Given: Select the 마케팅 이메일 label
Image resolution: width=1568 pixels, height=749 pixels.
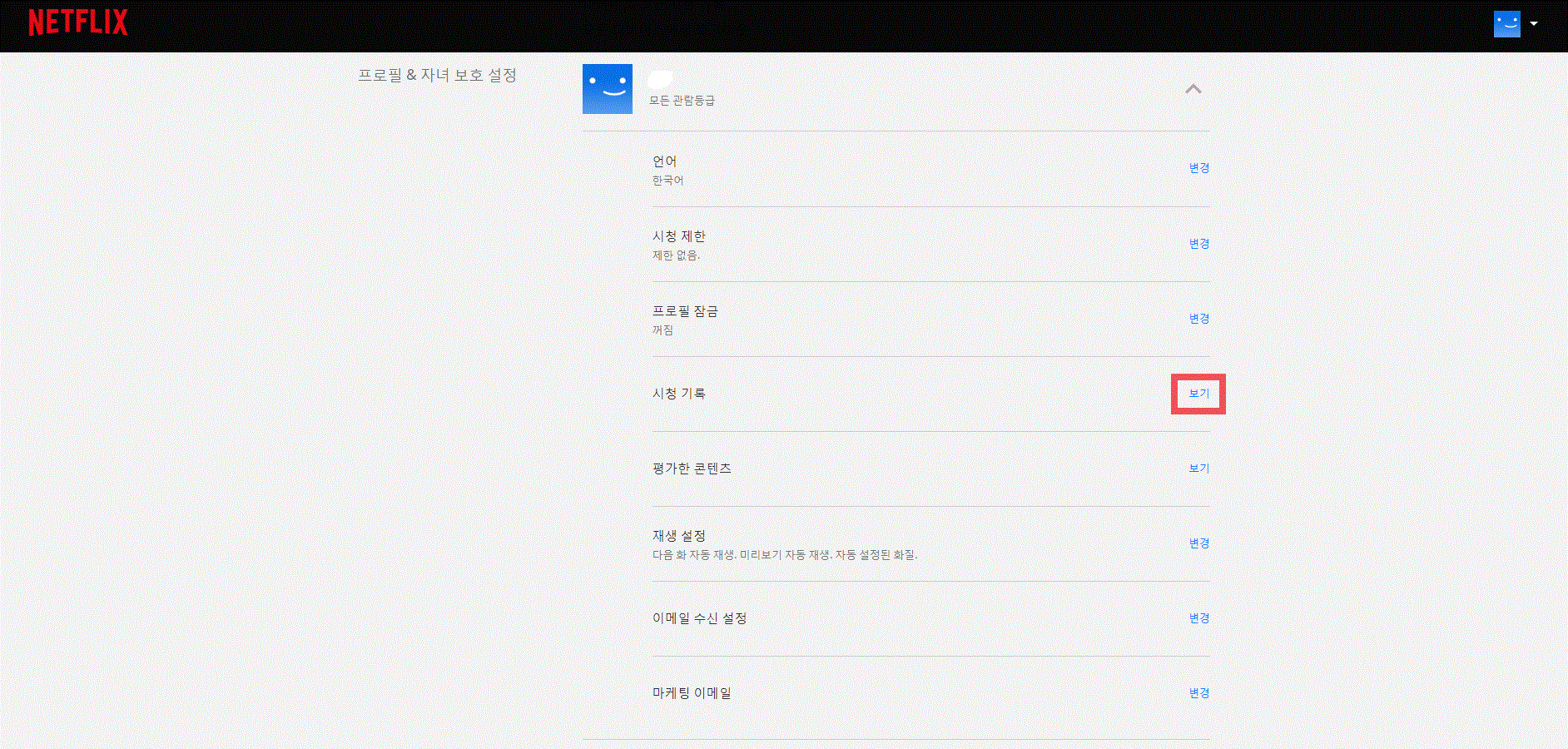Looking at the screenshot, I should click(692, 693).
